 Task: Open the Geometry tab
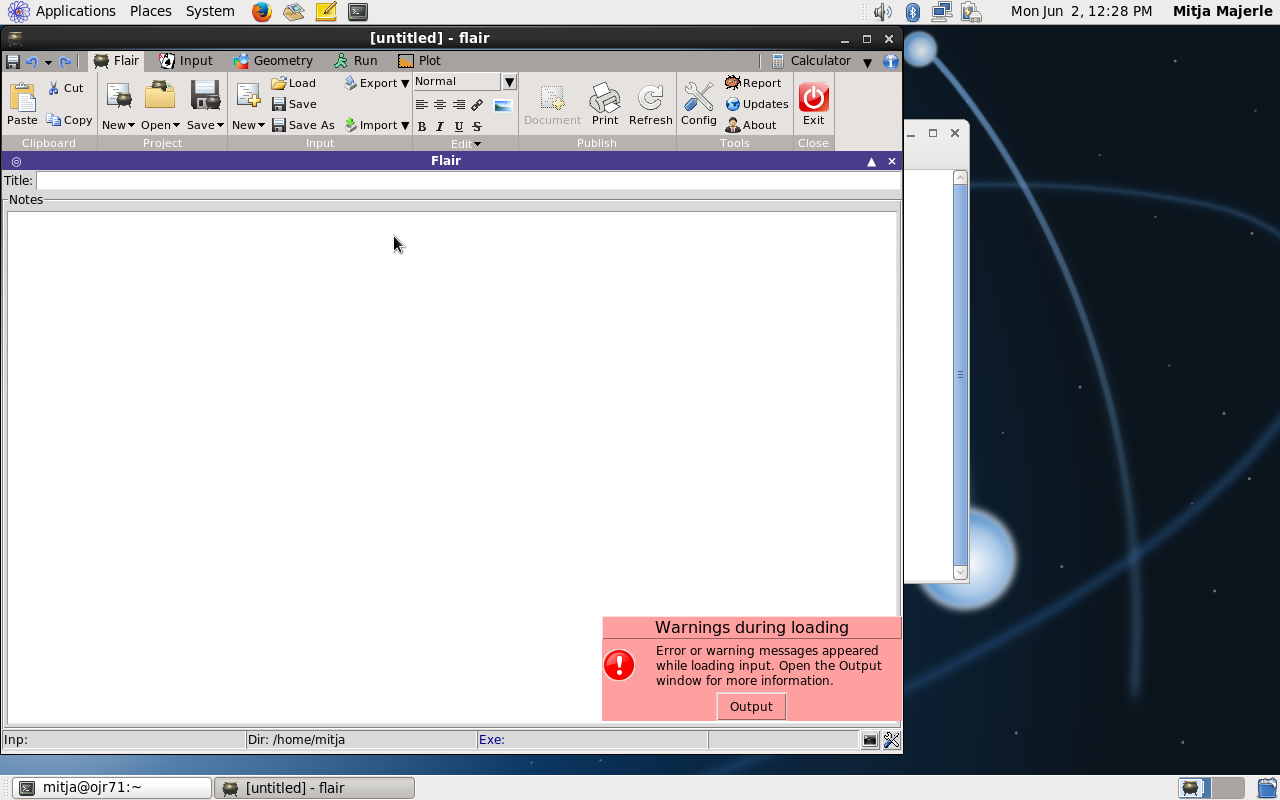pos(273,61)
